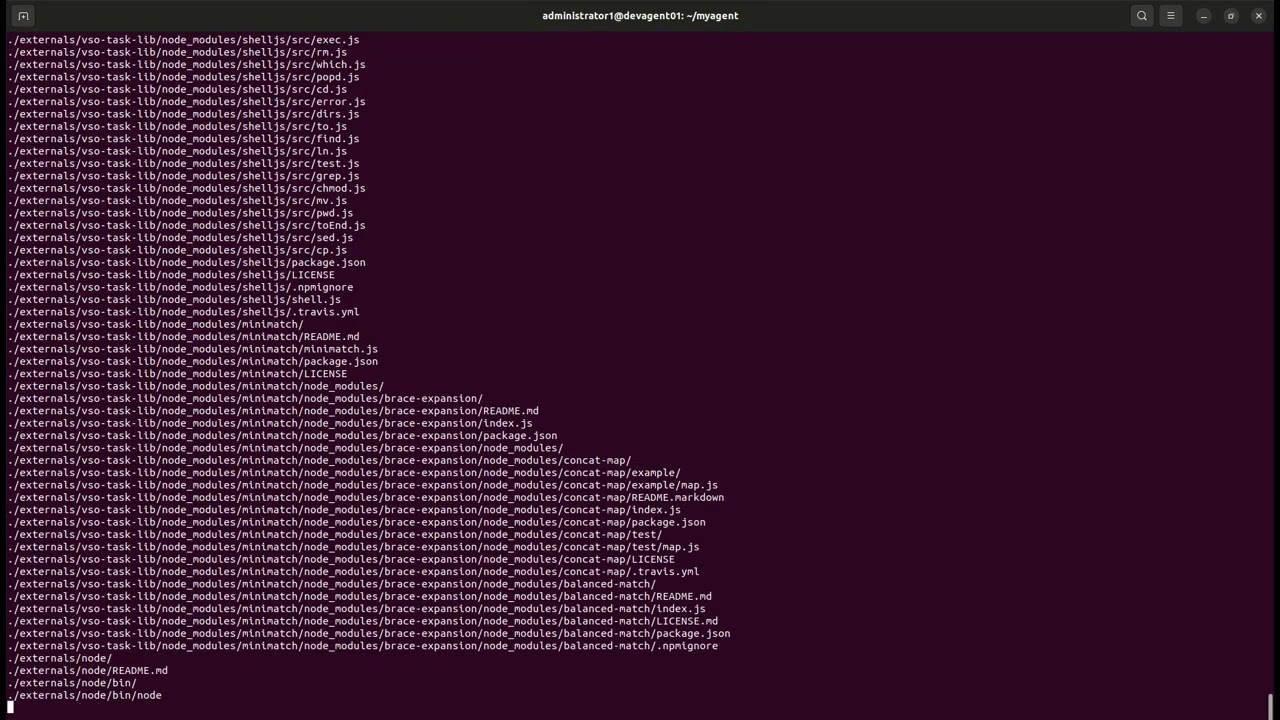Select the ./externals/node/README.md line

[x=88, y=671]
